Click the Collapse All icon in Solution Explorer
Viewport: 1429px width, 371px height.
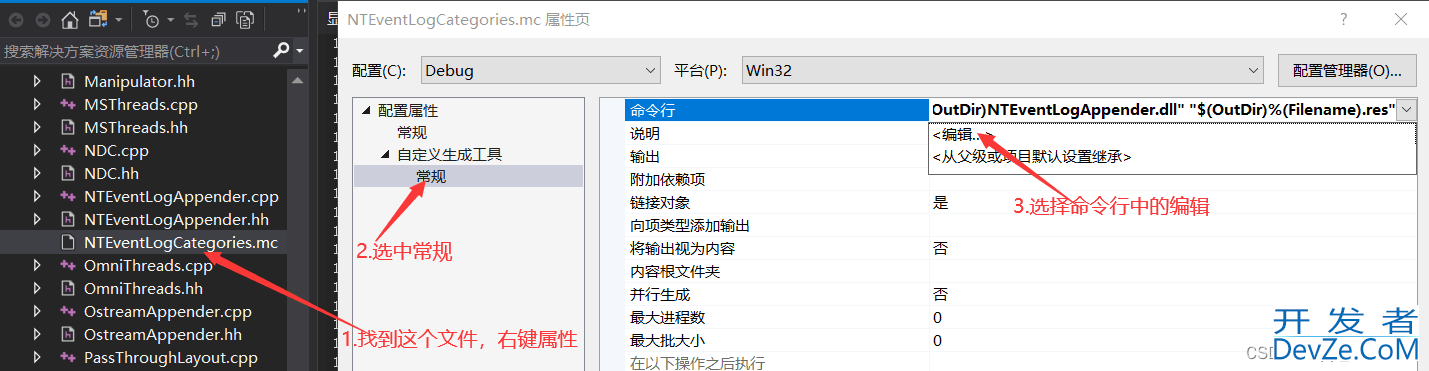(218, 19)
